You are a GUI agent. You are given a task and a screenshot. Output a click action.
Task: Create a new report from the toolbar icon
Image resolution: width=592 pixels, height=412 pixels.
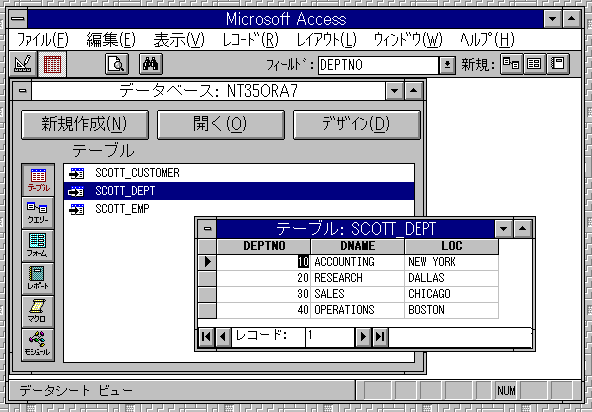pyautogui.click(x=558, y=64)
